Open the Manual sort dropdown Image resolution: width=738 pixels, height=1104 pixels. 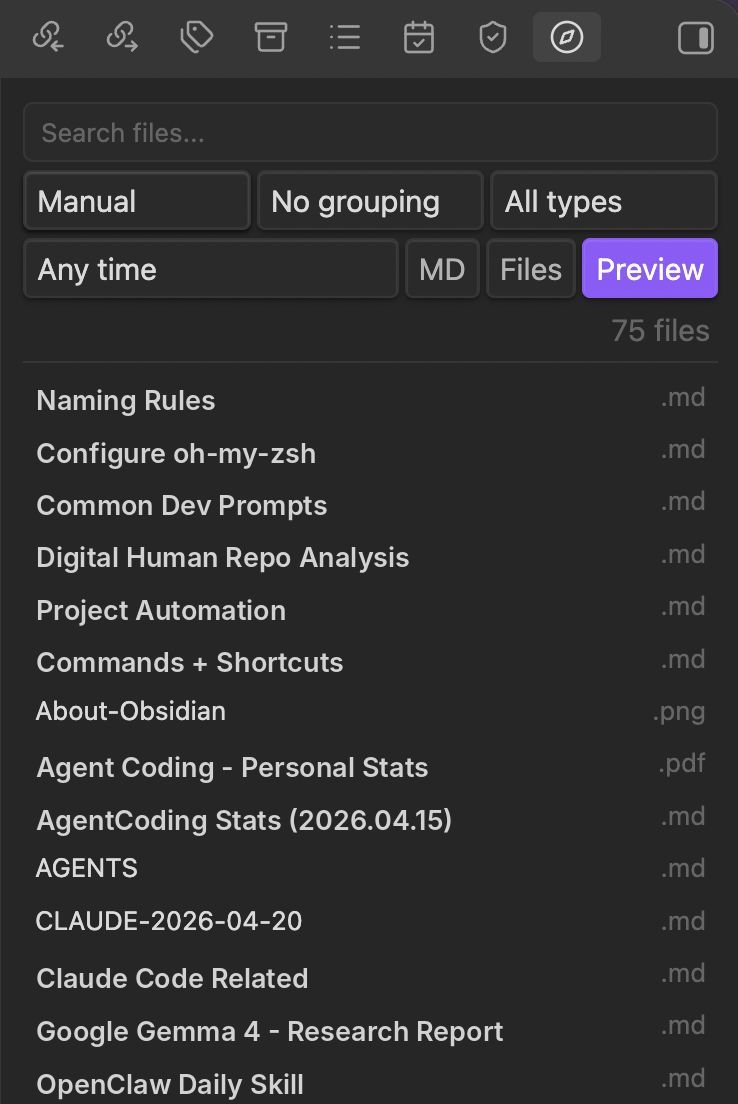pos(137,201)
